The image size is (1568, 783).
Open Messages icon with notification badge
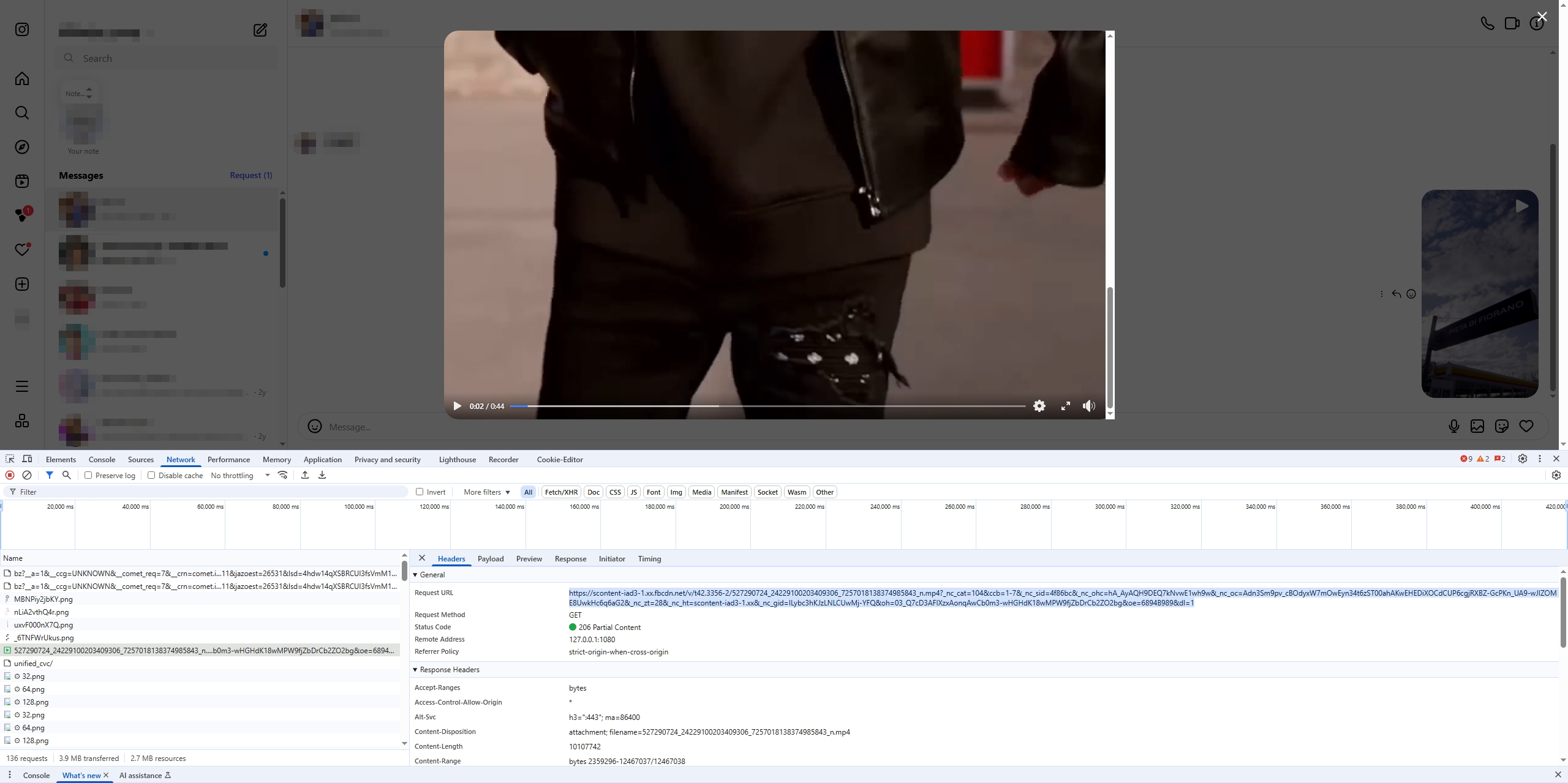(x=23, y=215)
